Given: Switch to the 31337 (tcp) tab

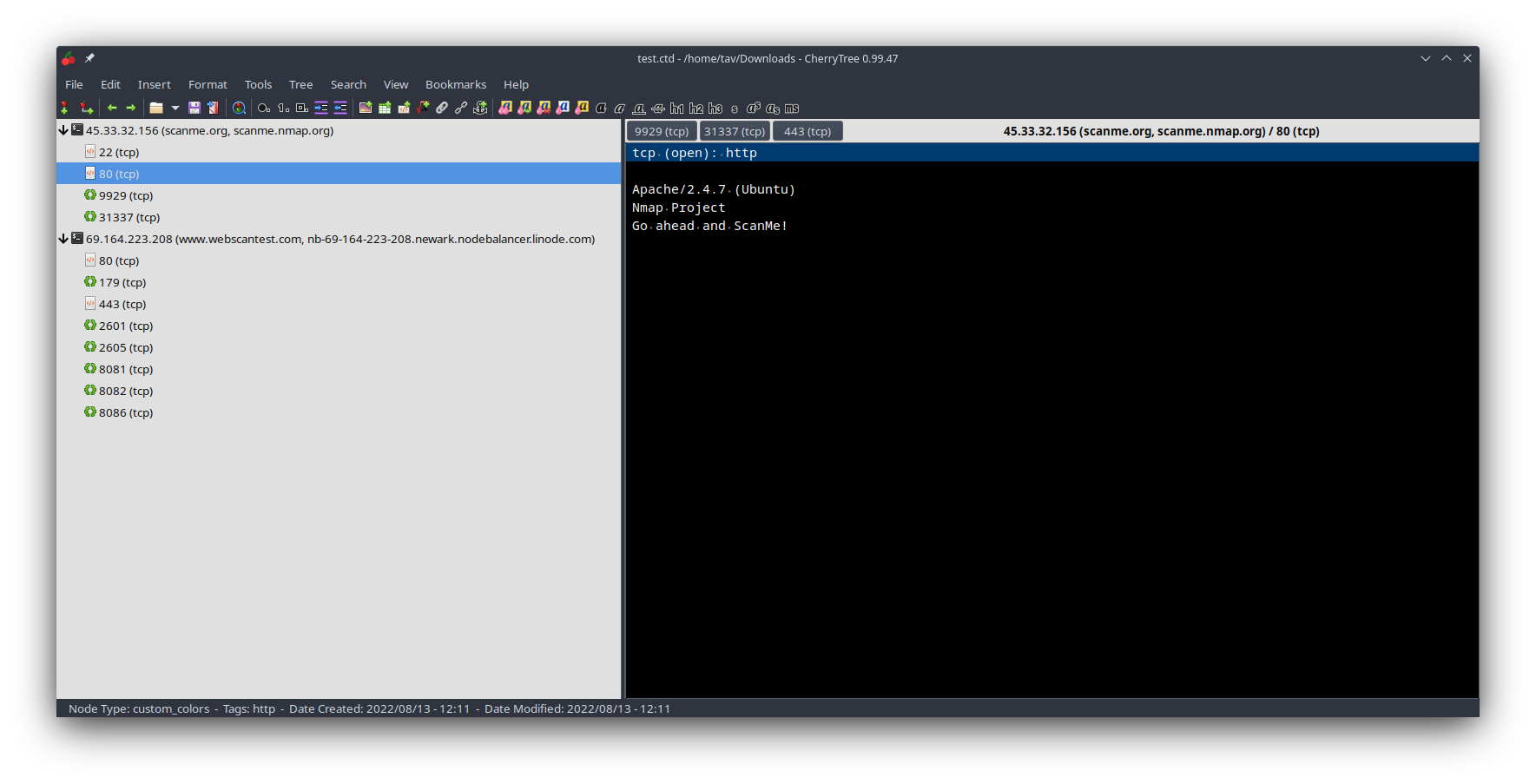Looking at the screenshot, I should coord(735,131).
